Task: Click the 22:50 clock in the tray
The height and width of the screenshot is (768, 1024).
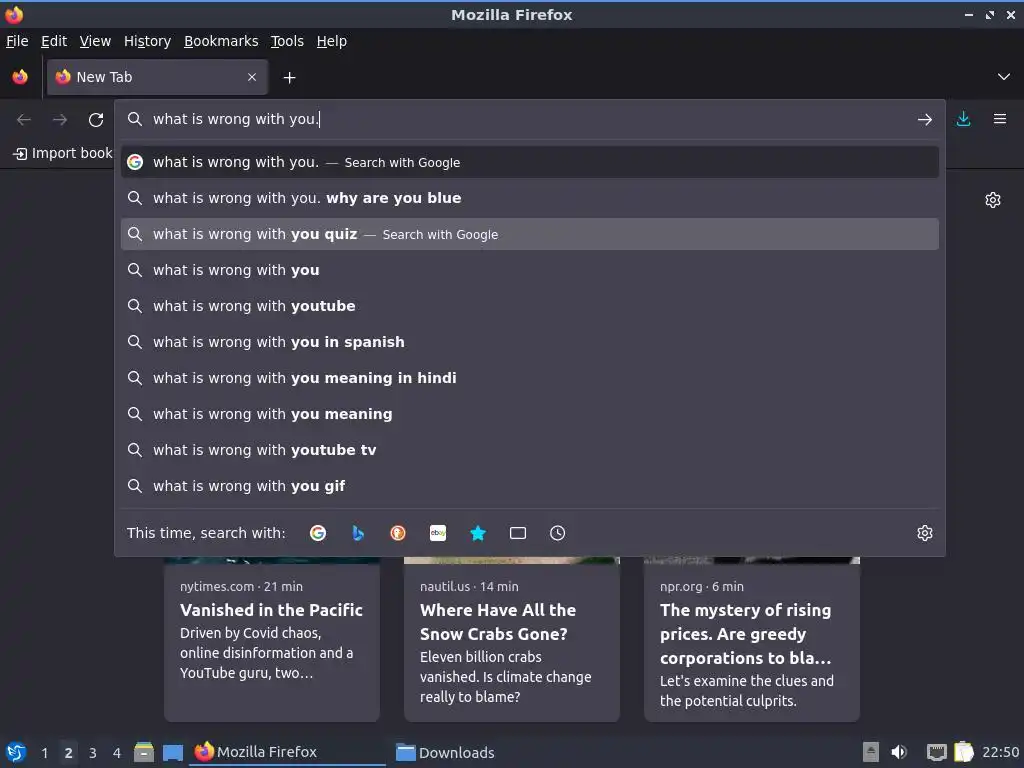Action: [x=1000, y=752]
